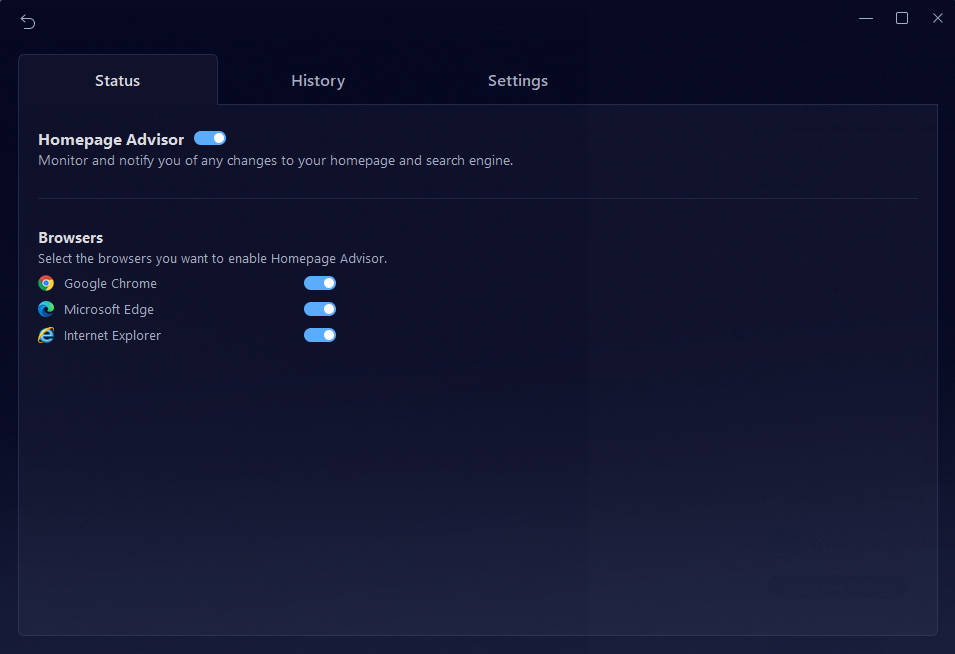
Task: Select the Status tab
Action: click(117, 80)
